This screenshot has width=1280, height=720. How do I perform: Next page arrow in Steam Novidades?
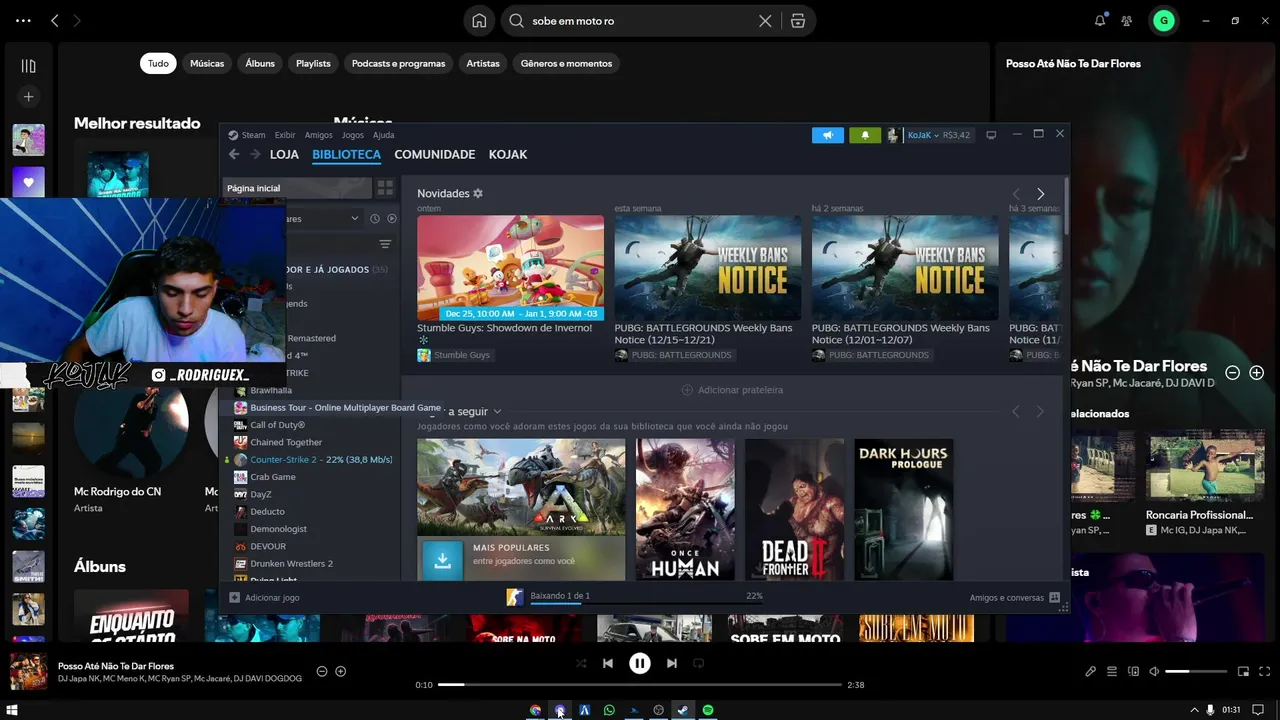(x=1040, y=194)
